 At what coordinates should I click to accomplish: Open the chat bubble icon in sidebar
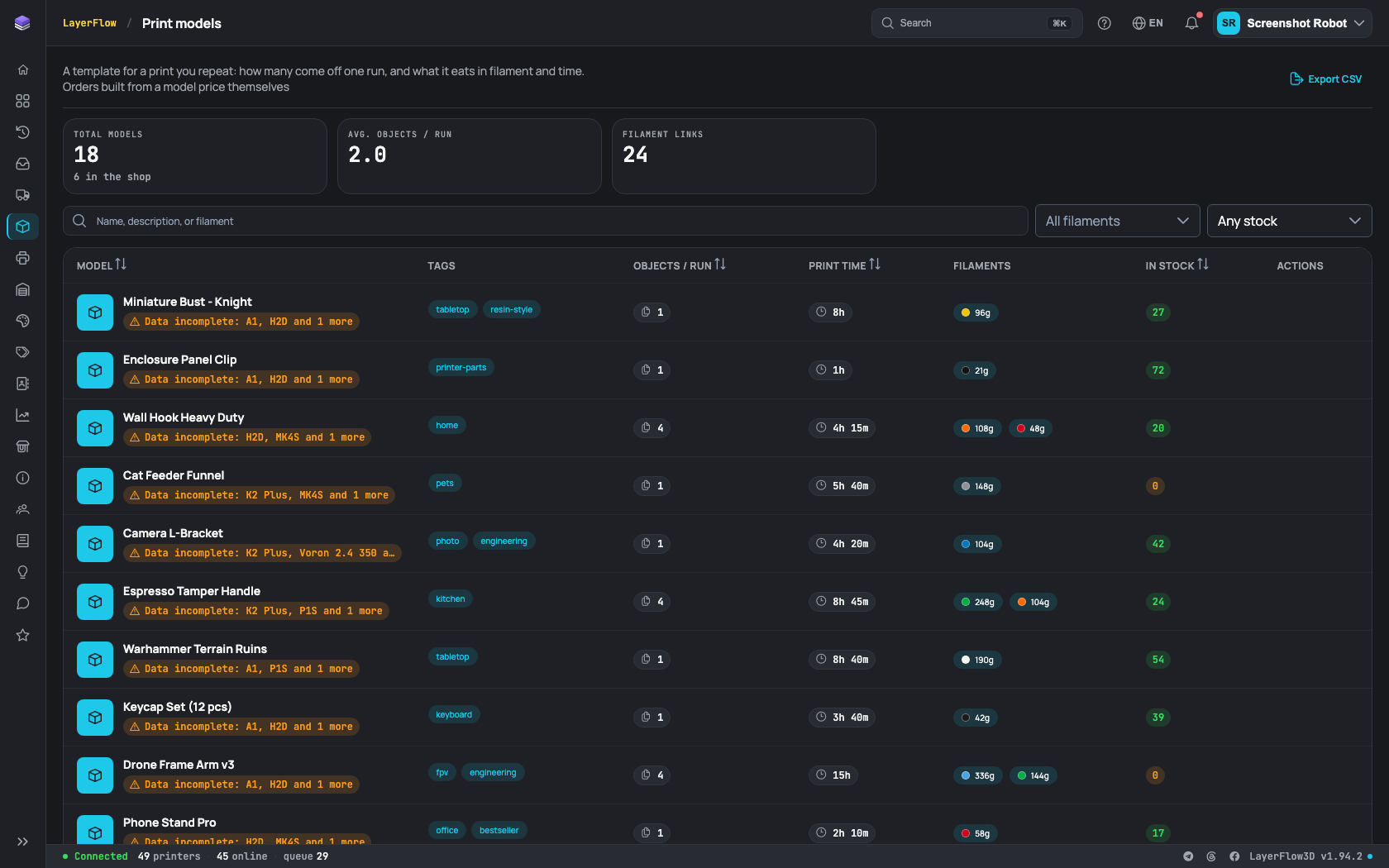click(22, 603)
